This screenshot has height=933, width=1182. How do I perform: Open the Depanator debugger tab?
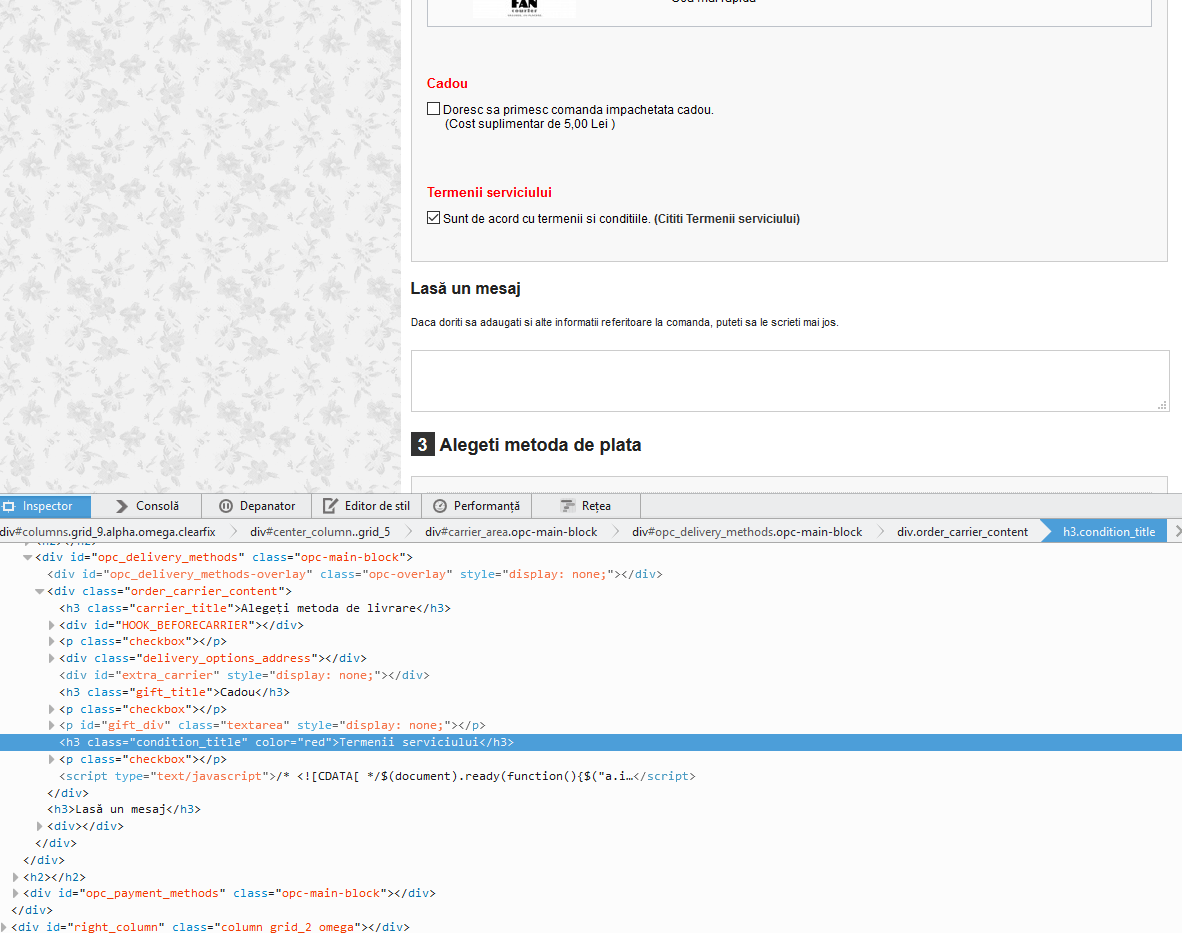[x=256, y=506]
